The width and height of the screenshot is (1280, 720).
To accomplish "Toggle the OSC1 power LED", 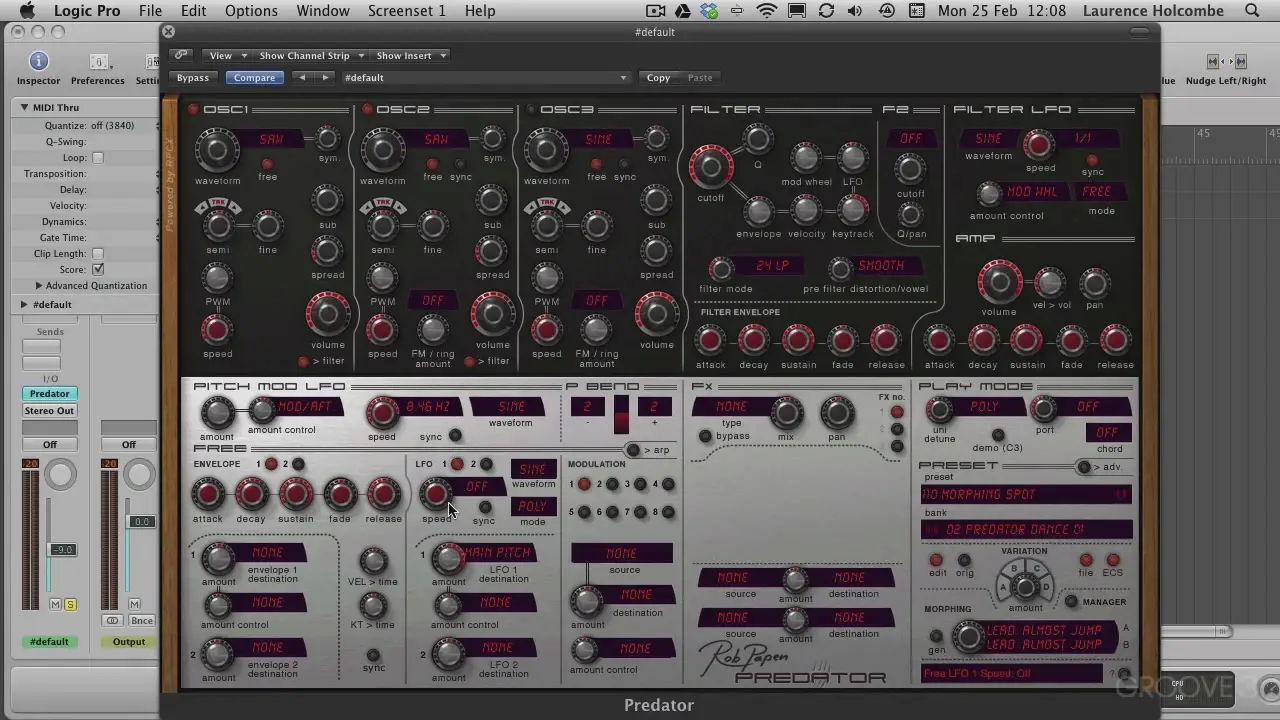I will 193,110.
